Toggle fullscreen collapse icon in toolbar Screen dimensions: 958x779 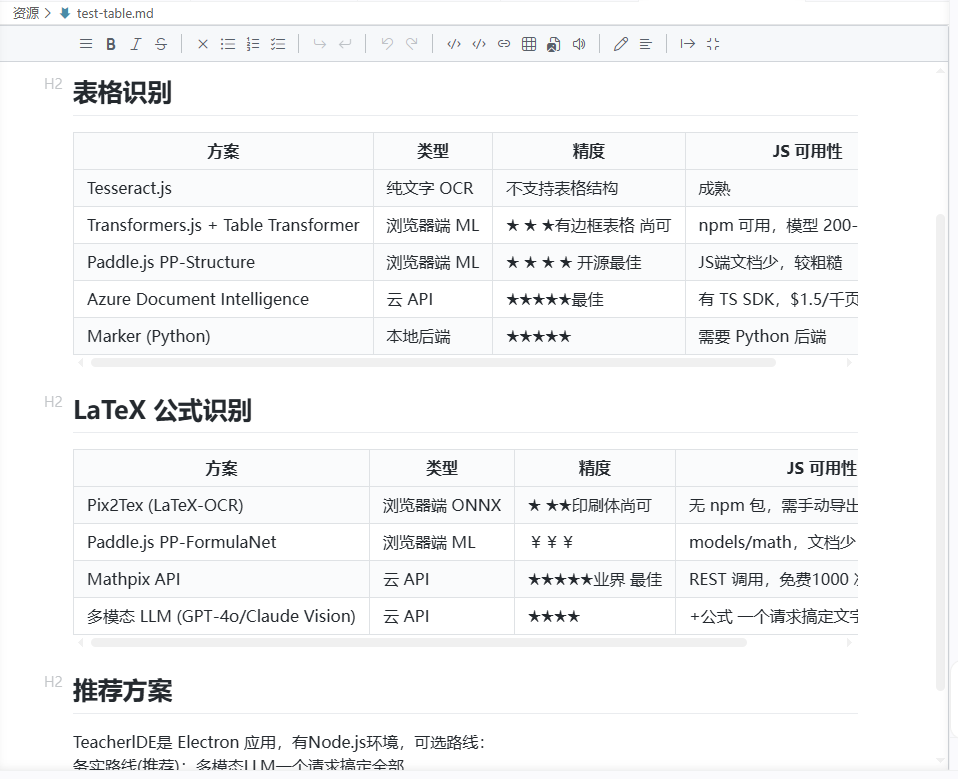tap(712, 44)
